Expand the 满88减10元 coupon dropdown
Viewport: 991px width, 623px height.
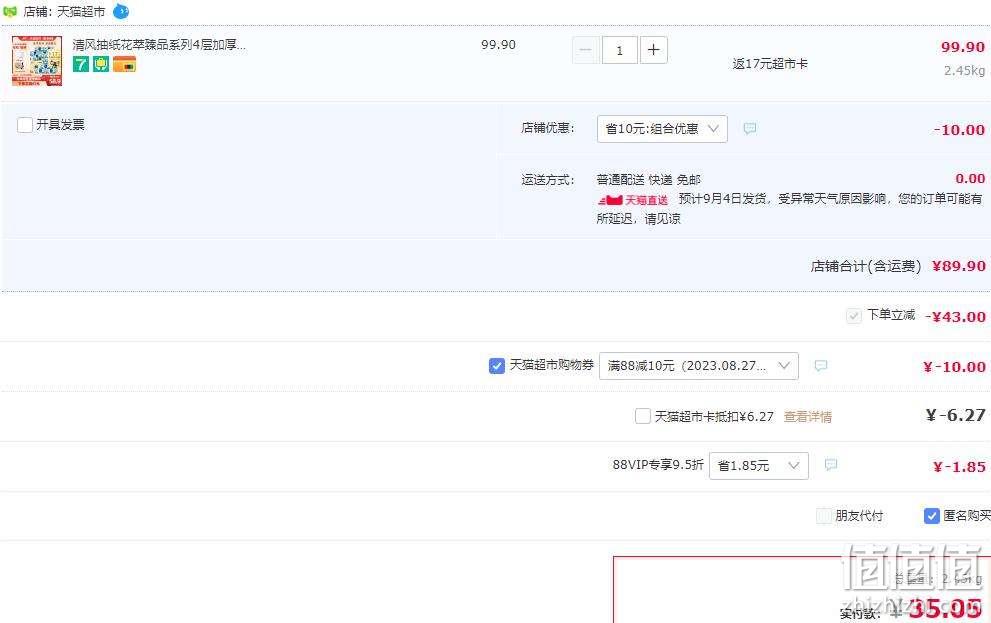(698, 366)
